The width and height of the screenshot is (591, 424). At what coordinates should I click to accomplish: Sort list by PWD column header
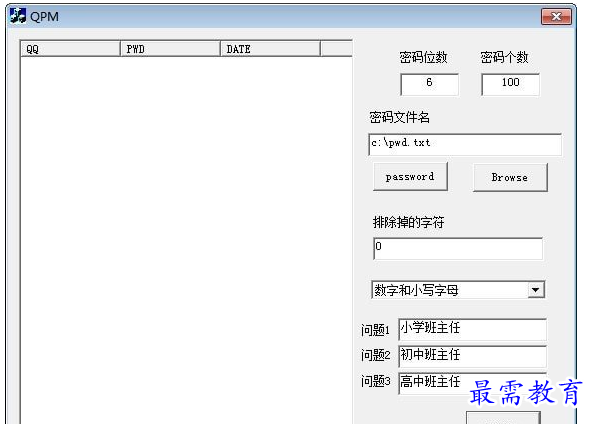point(170,49)
